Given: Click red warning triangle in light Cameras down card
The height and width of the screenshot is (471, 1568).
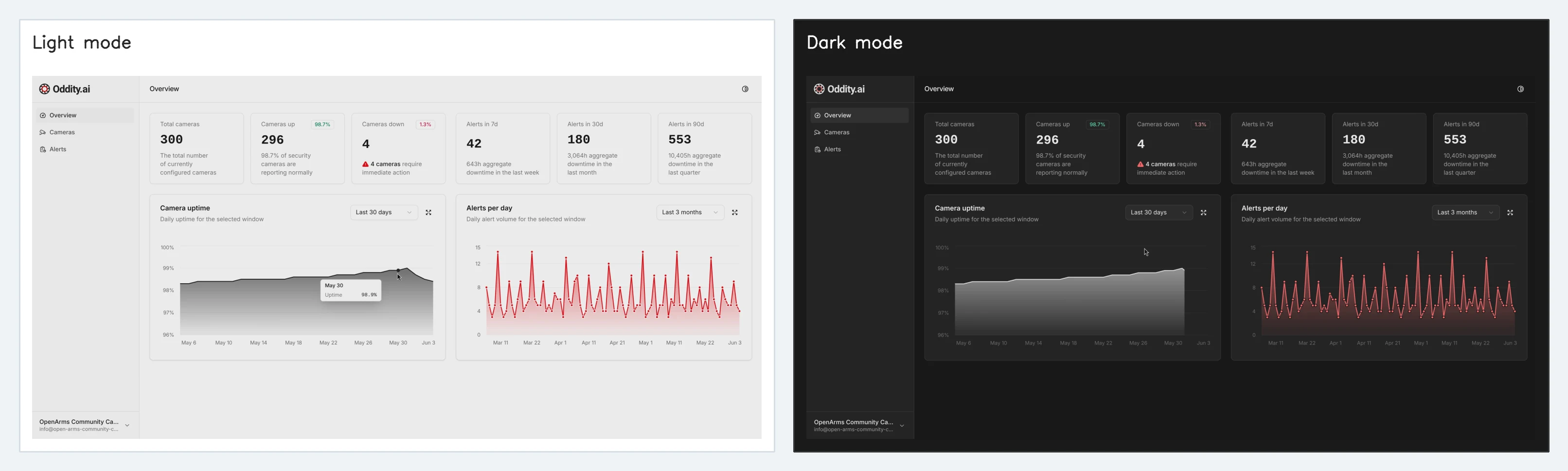Looking at the screenshot, I should click(x=365, y=164).
